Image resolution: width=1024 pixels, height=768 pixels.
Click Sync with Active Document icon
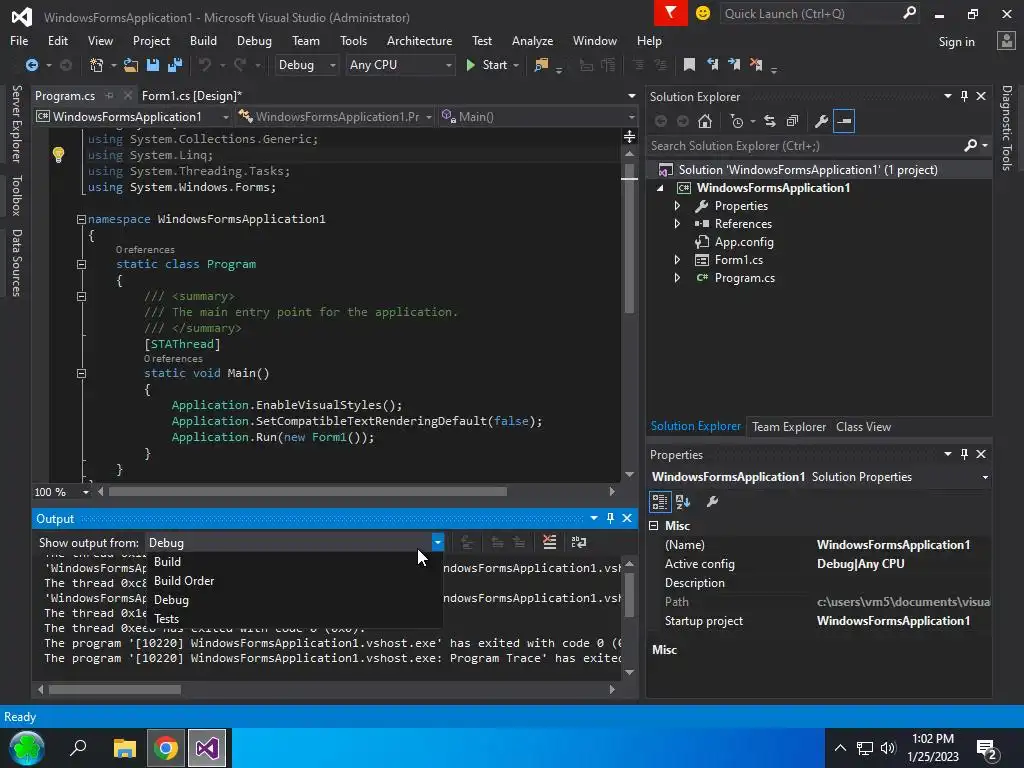point(770,121)
